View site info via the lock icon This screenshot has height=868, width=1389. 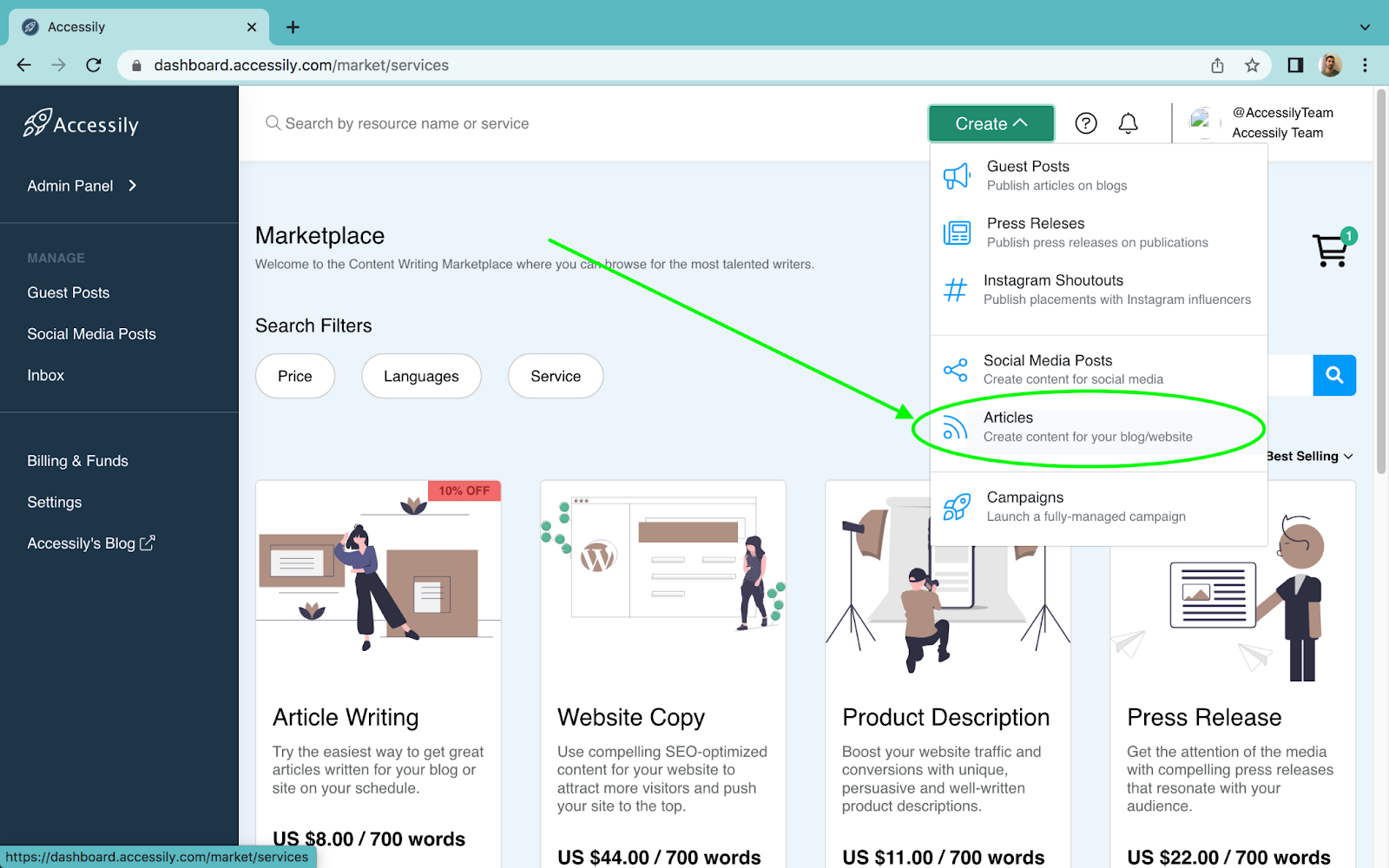click(x=136, y=65)
